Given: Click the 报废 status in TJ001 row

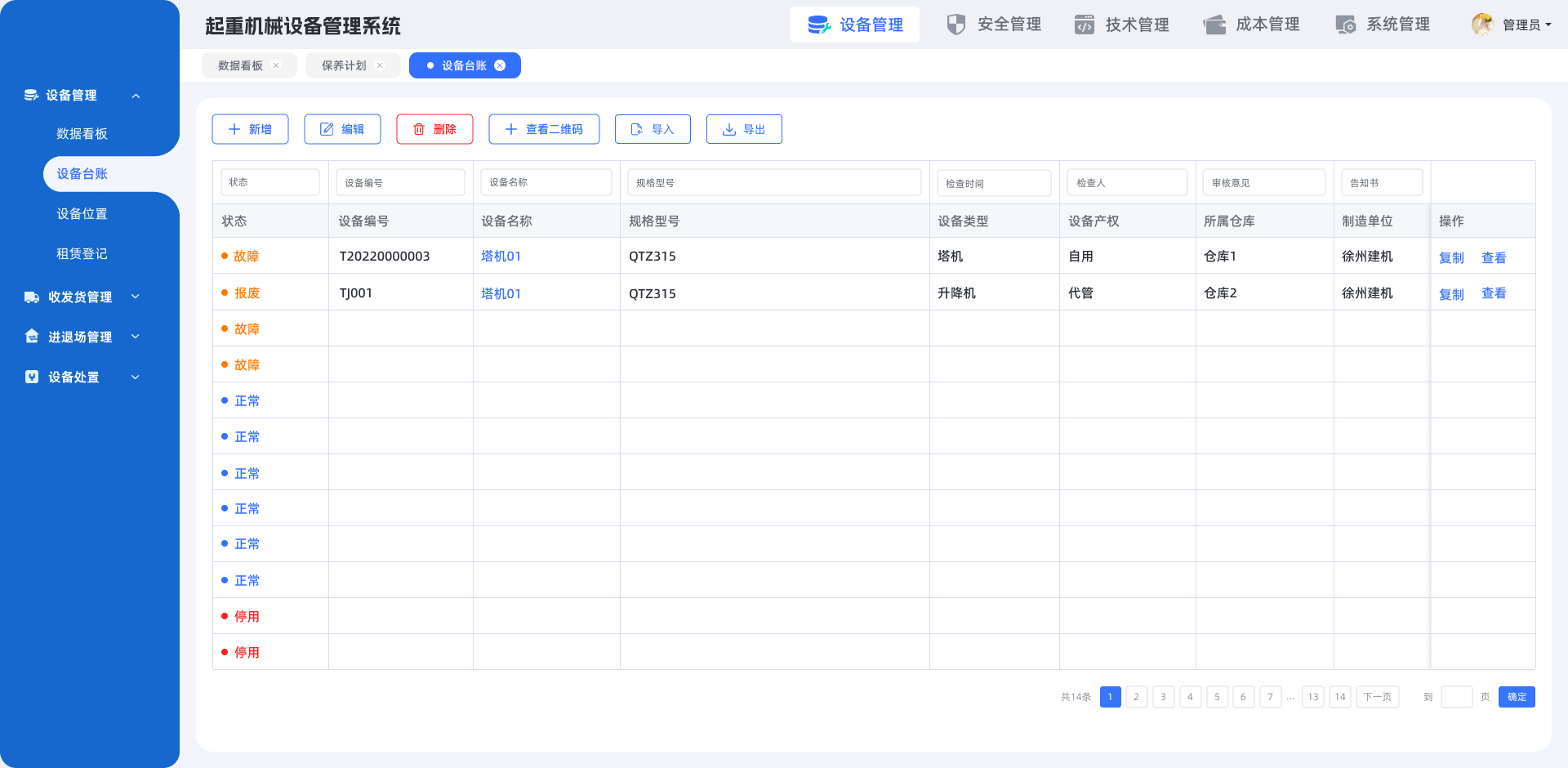Looking at the screenshot, I should point(247,293).
